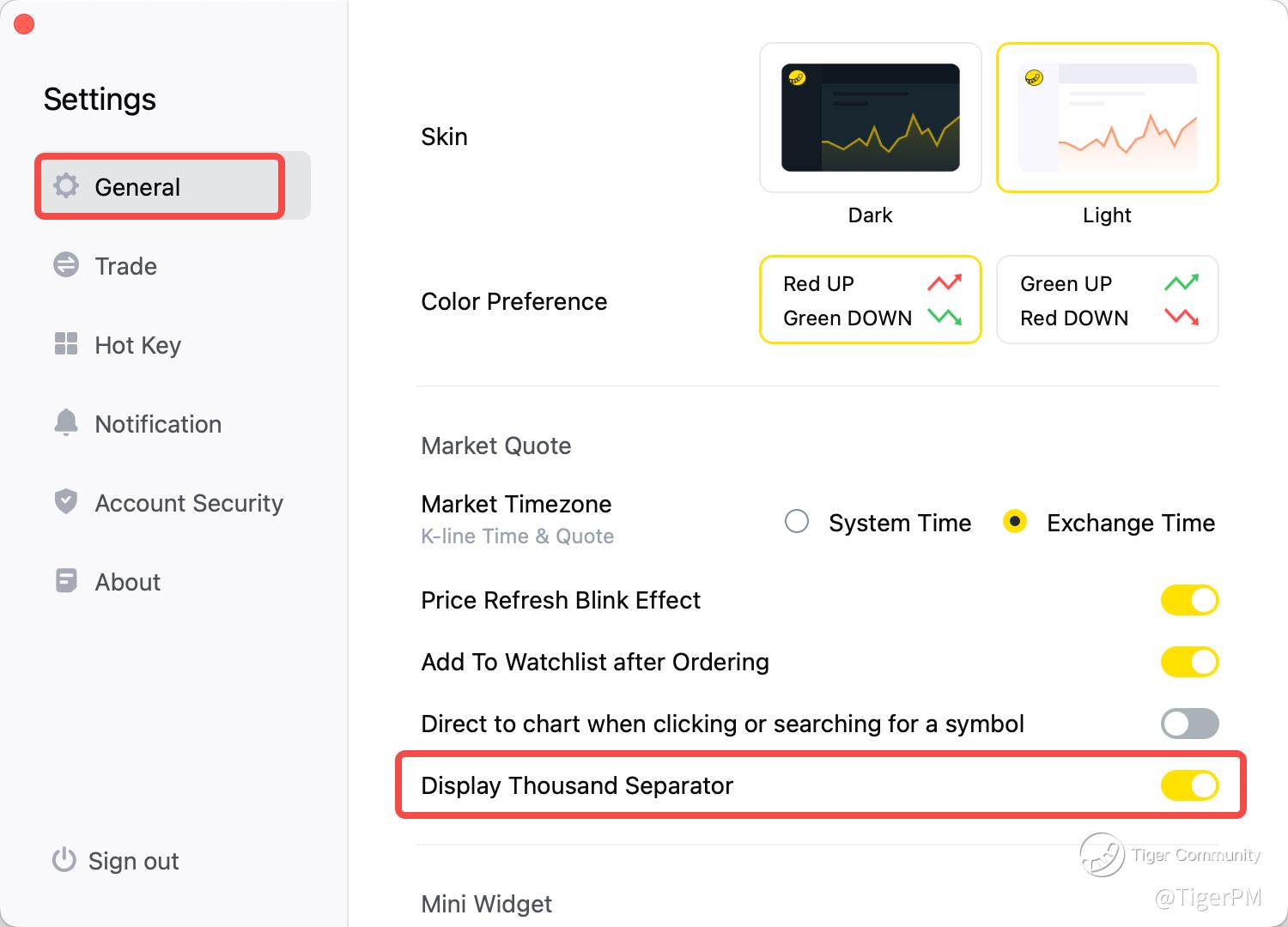Click the Account Security shield icon
This screenshot has width=1288, height=927.
click(x=66, y=501)
